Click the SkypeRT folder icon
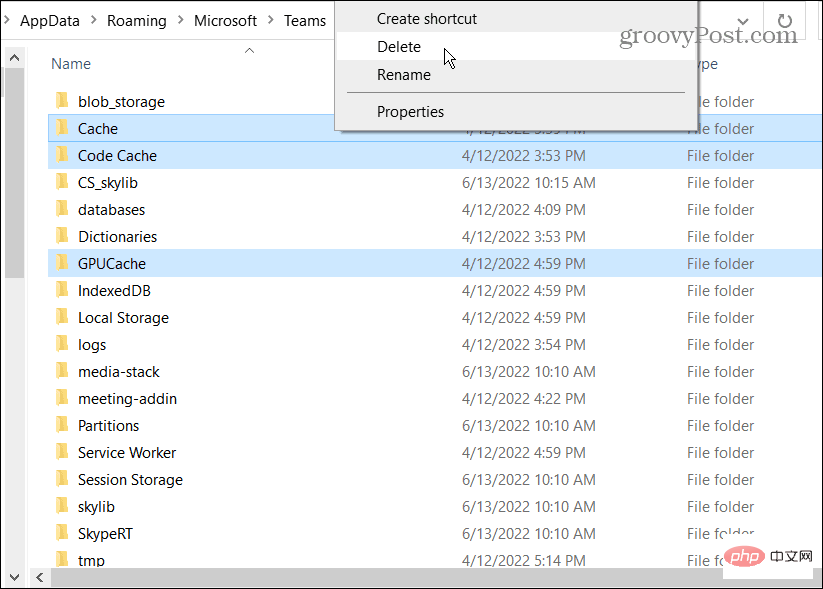 click(x=62, y=533)
